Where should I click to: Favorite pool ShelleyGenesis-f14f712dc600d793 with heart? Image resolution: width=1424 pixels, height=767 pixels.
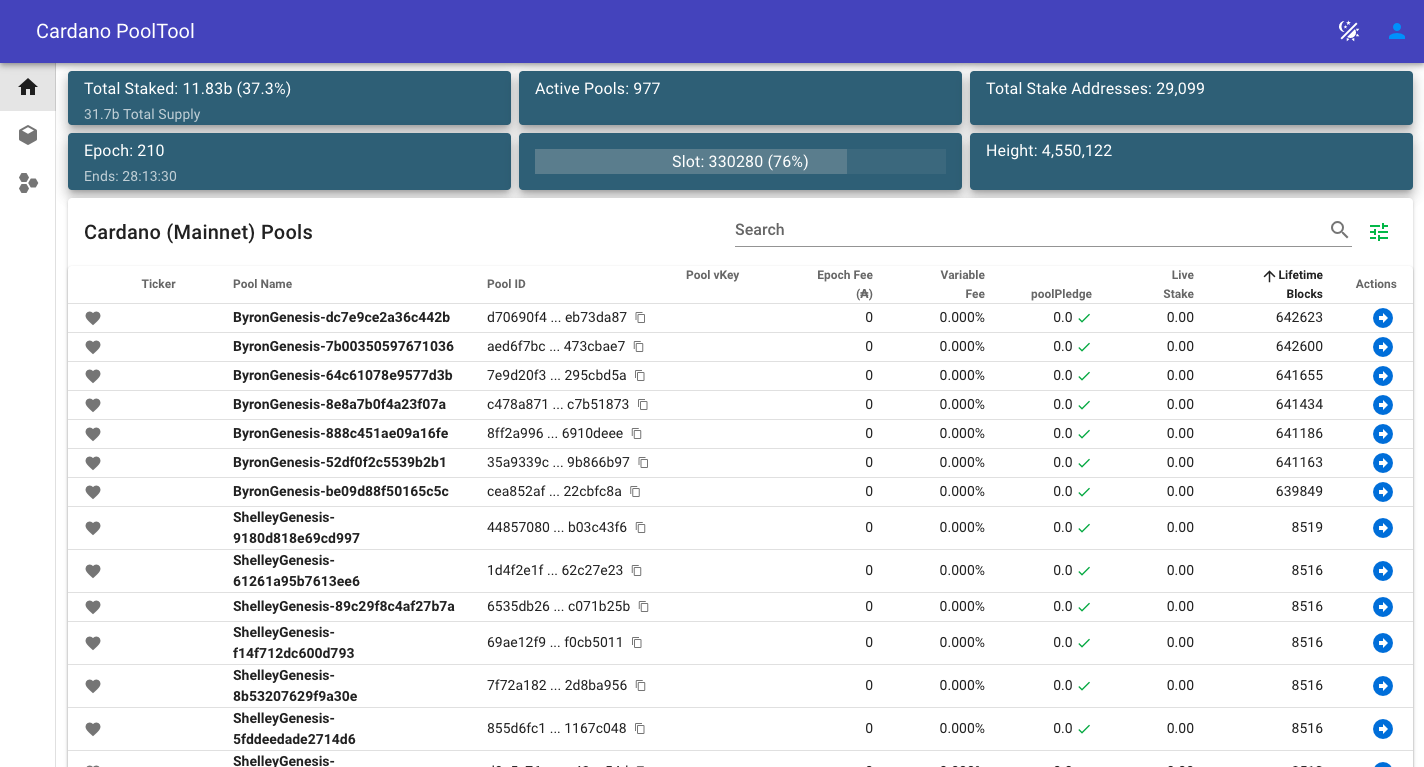pyautogui.click(x=93, y=644)
